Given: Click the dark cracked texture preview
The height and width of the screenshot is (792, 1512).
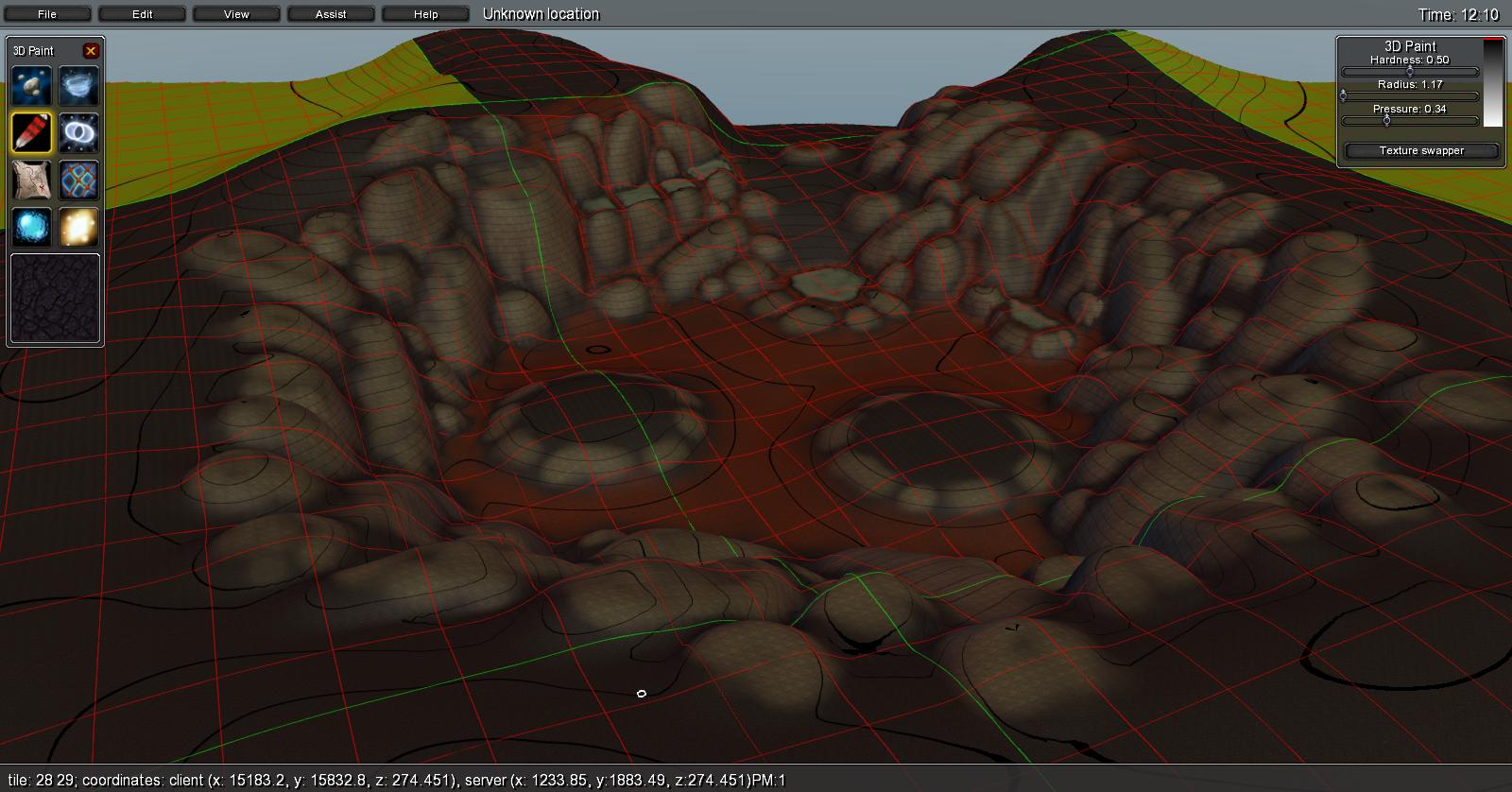Looking at the screenshot, I should [x=55, y=299].
